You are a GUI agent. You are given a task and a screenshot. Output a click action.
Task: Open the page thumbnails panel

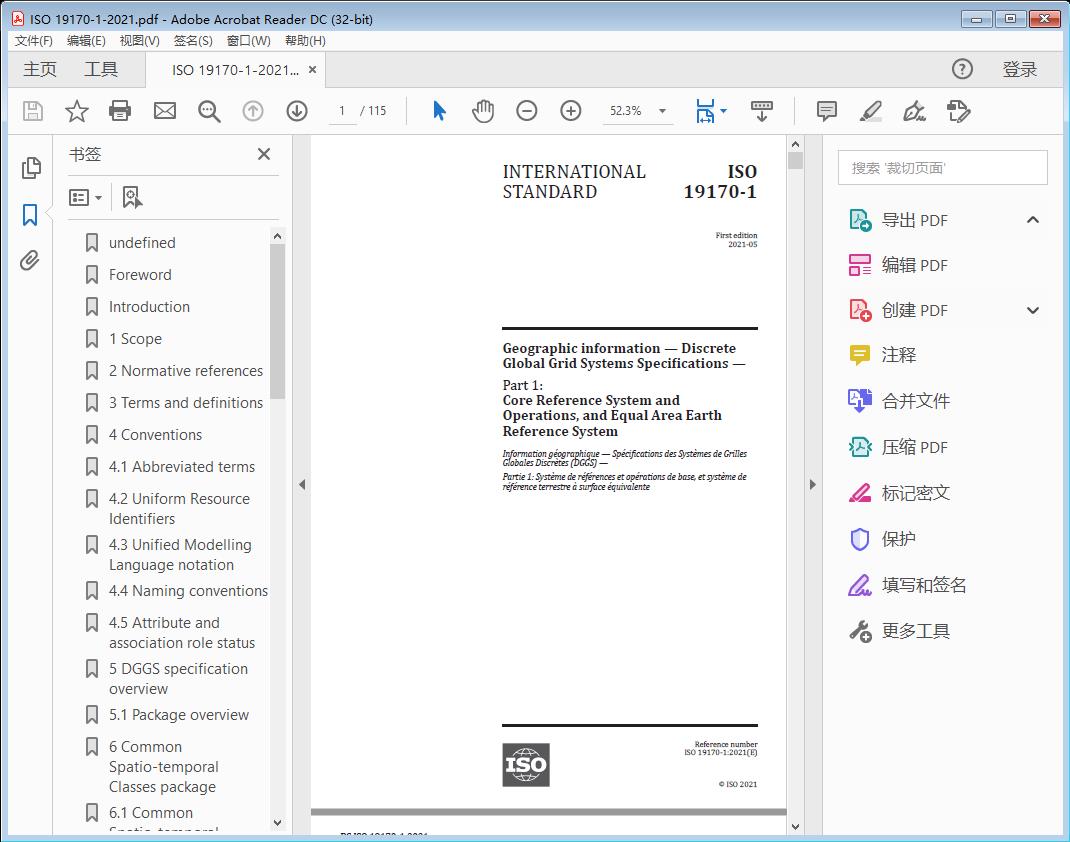[30, 168]
